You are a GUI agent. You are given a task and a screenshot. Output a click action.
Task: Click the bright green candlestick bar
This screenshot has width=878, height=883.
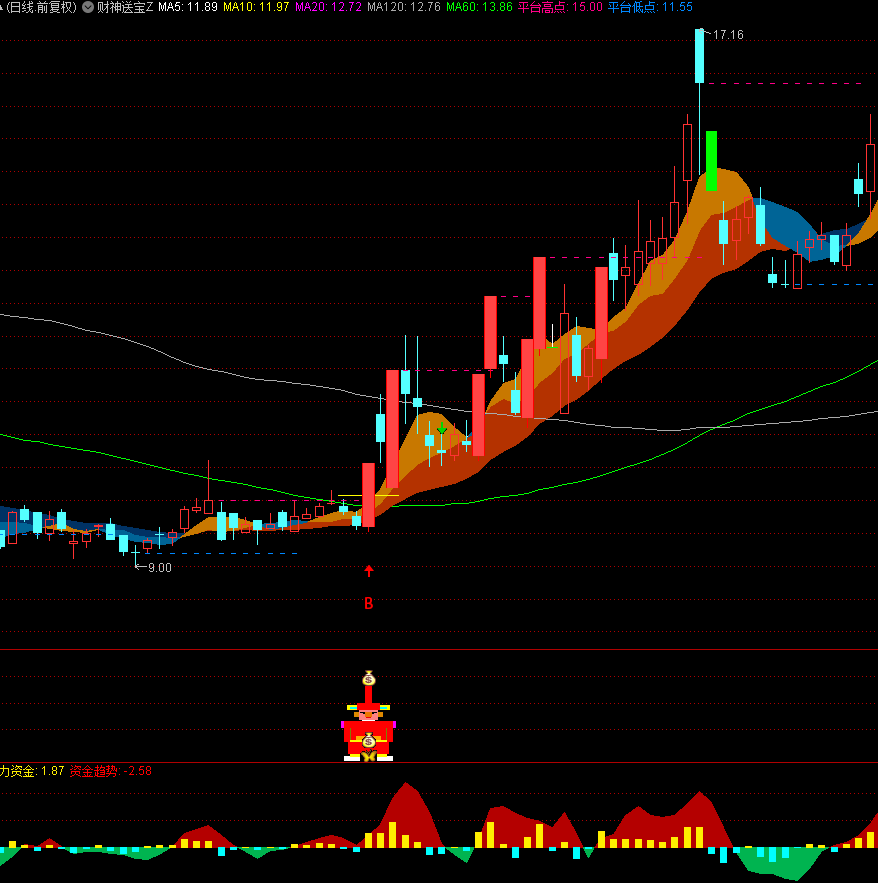(x=711, y=160)
